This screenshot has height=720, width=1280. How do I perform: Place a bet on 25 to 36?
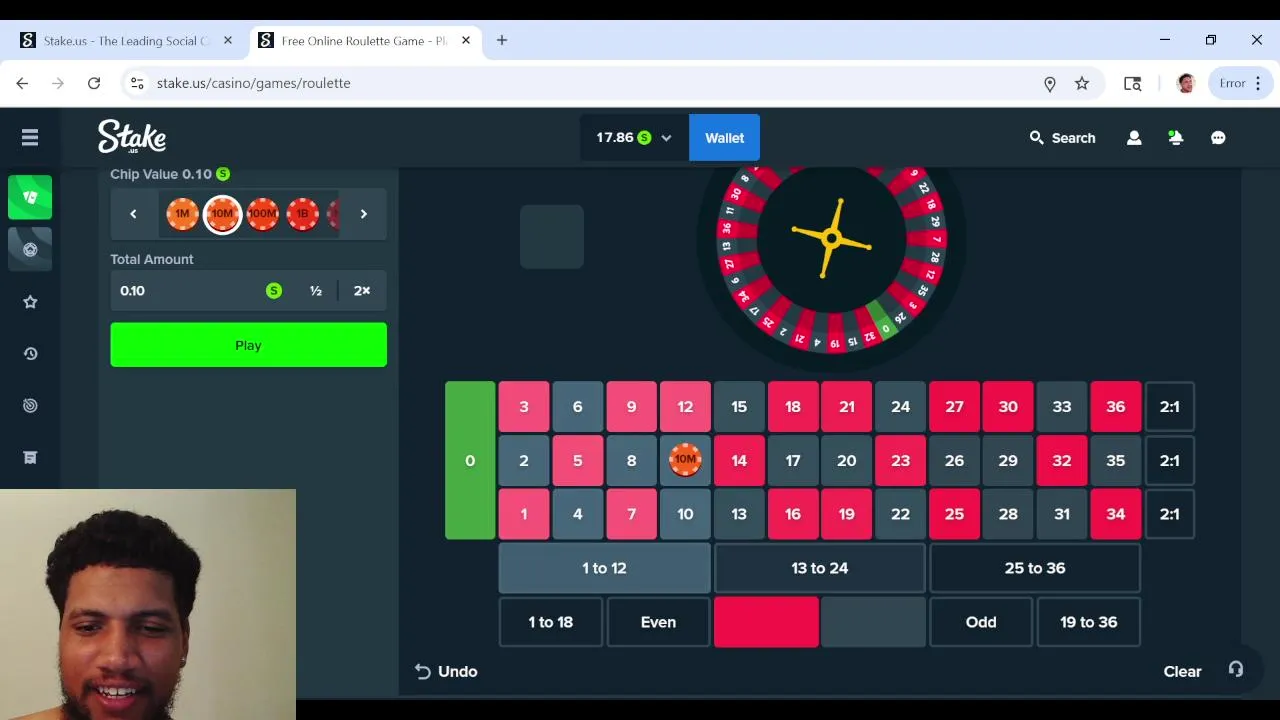point(1035,568)
